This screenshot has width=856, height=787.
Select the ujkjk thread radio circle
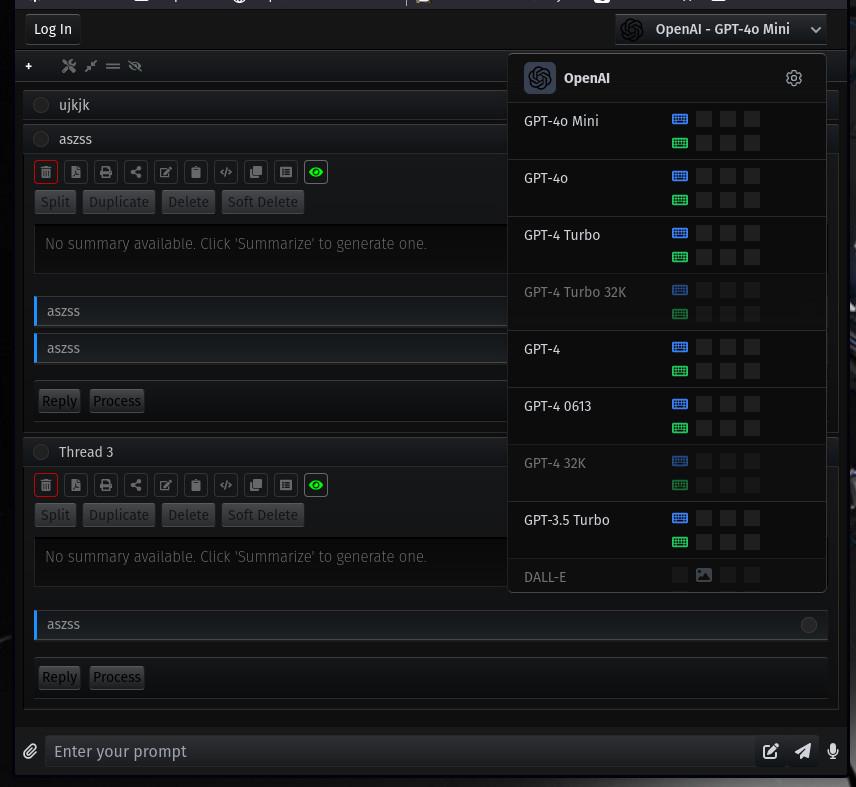[41, 105]
